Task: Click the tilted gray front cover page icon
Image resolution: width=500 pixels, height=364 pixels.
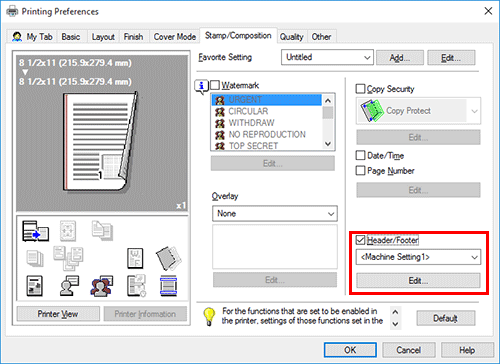Action: (x=168, y=258)
